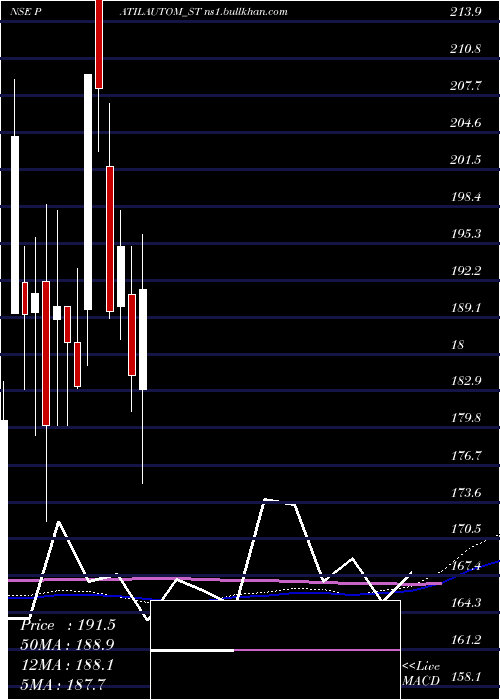Click the 170.5 price axis label
The height and width of the screenshot is (700, 500).
(x=466, y=529)
